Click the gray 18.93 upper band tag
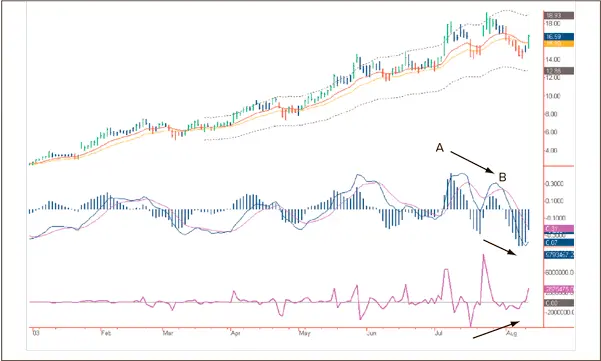 point(559,16)
